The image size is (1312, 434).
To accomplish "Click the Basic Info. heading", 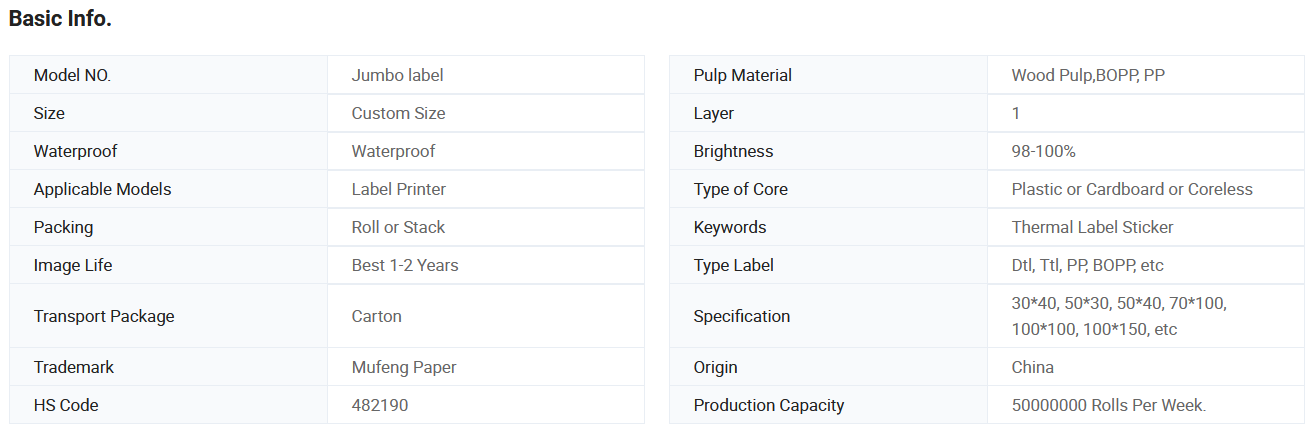I will (x=60, y=19).
